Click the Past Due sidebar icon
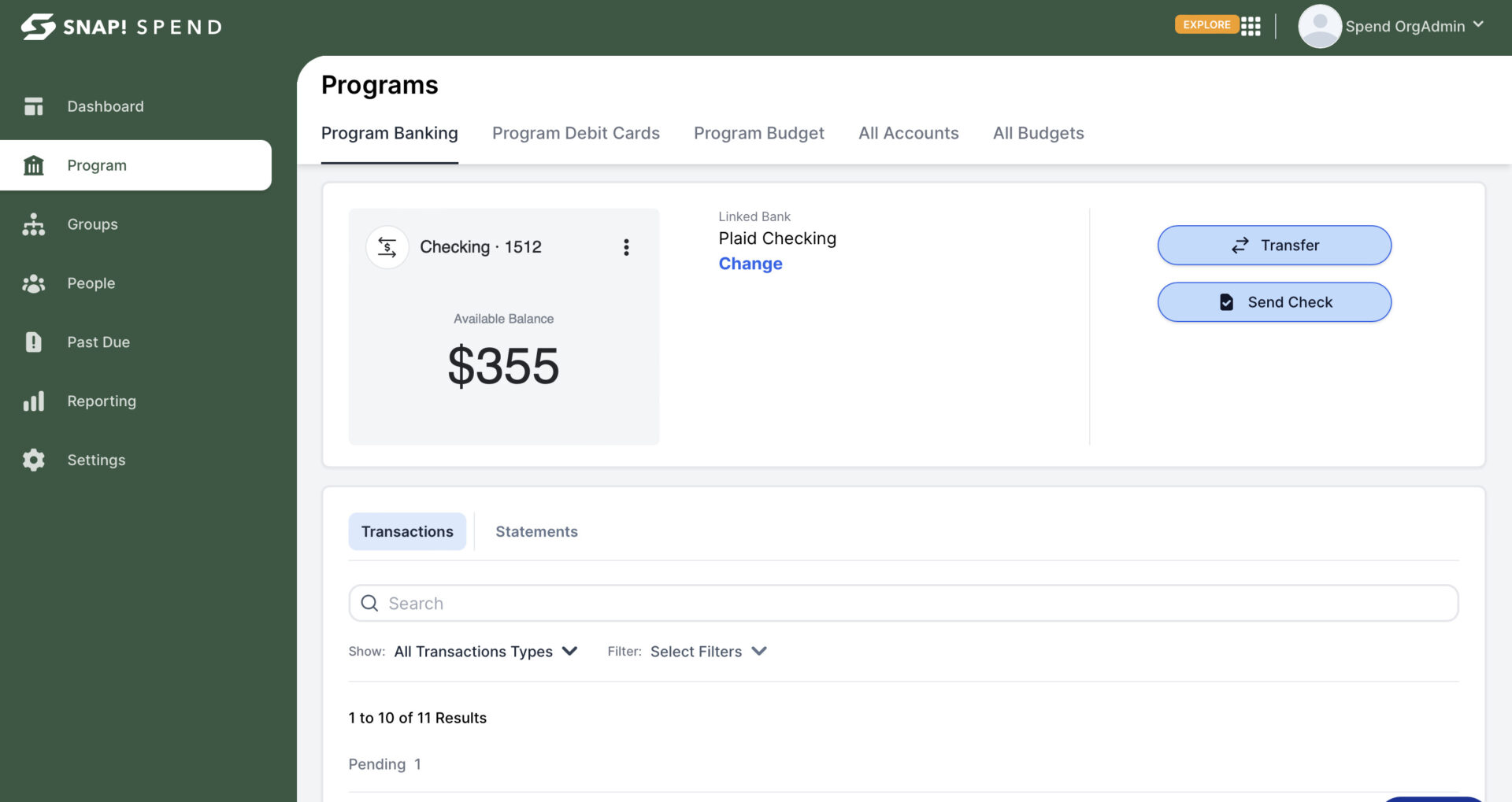The height and width of the screenshot is (802, 1512). point(34,342)
